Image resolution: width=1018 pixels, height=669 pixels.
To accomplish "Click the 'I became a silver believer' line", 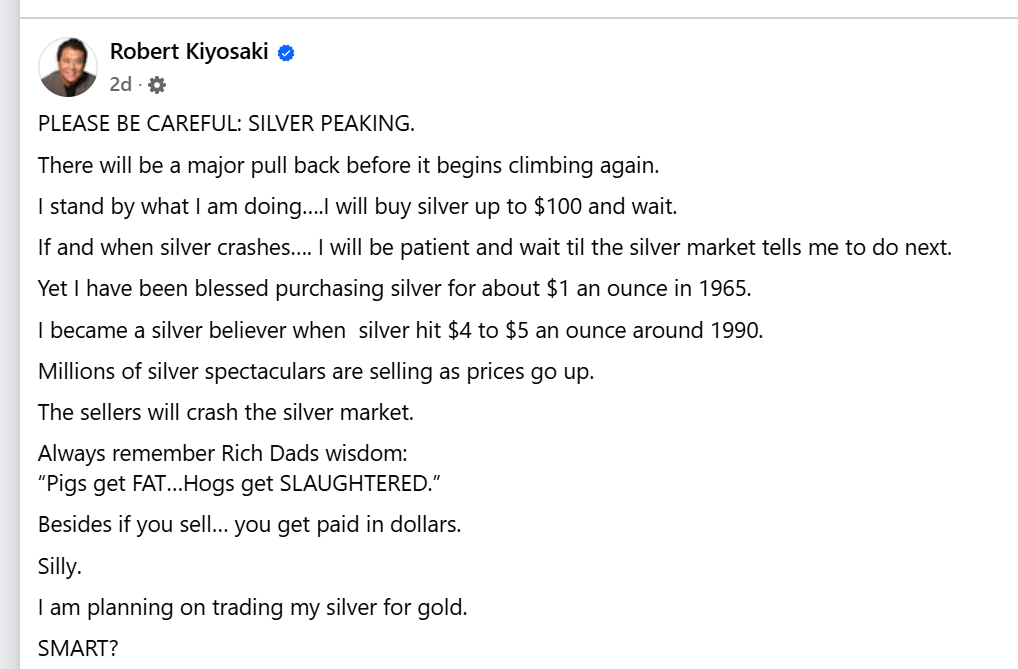I will [x=400, y=330].
